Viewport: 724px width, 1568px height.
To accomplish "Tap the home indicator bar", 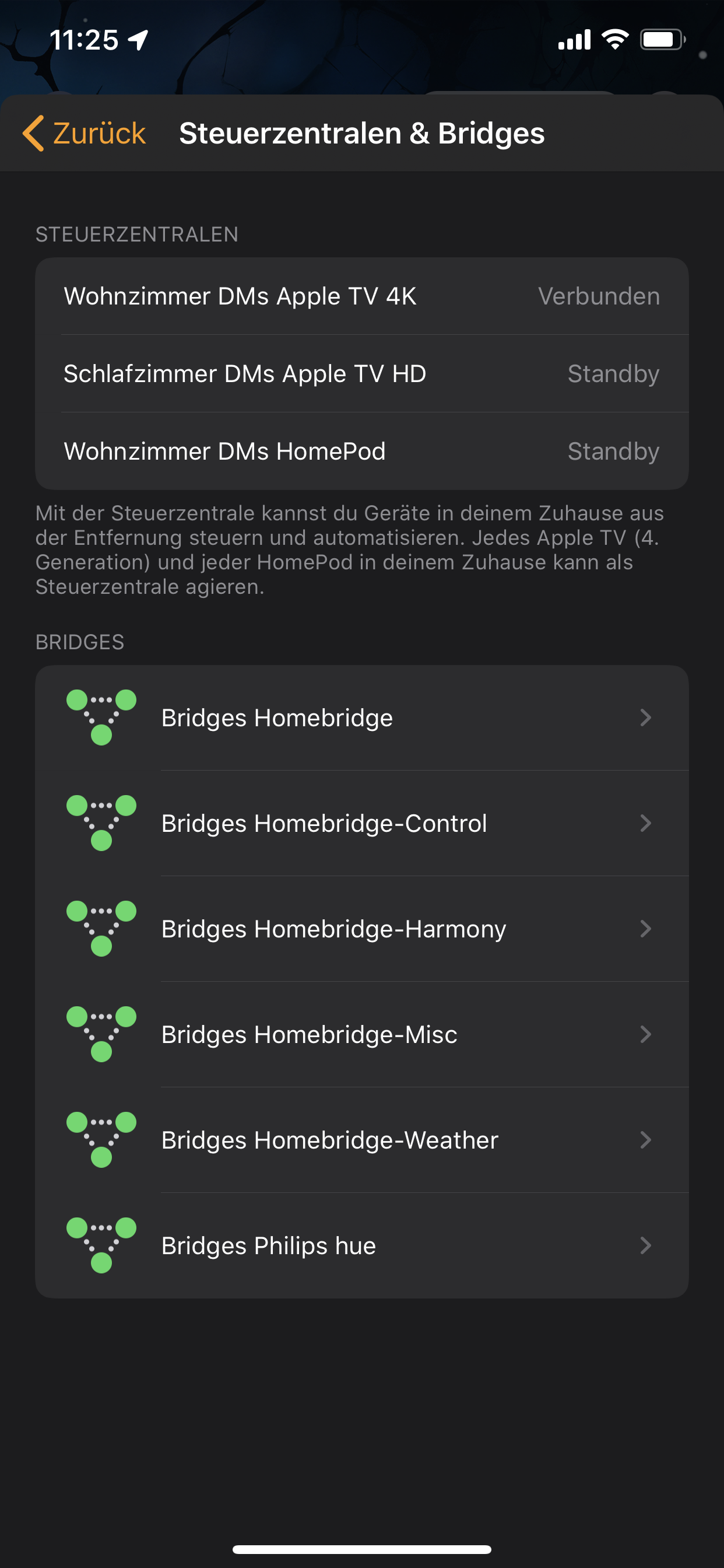I will [x=361, y=1549].
